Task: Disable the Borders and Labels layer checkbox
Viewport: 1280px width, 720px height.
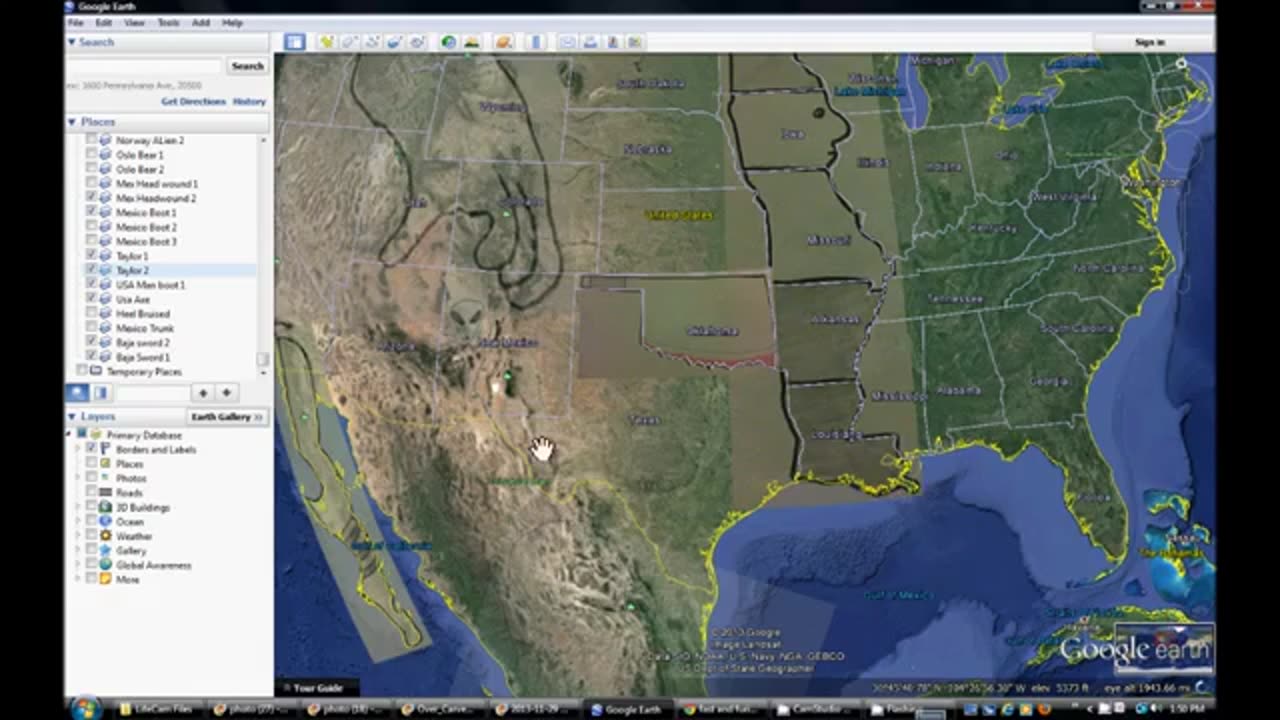Action: pos(92,450)
